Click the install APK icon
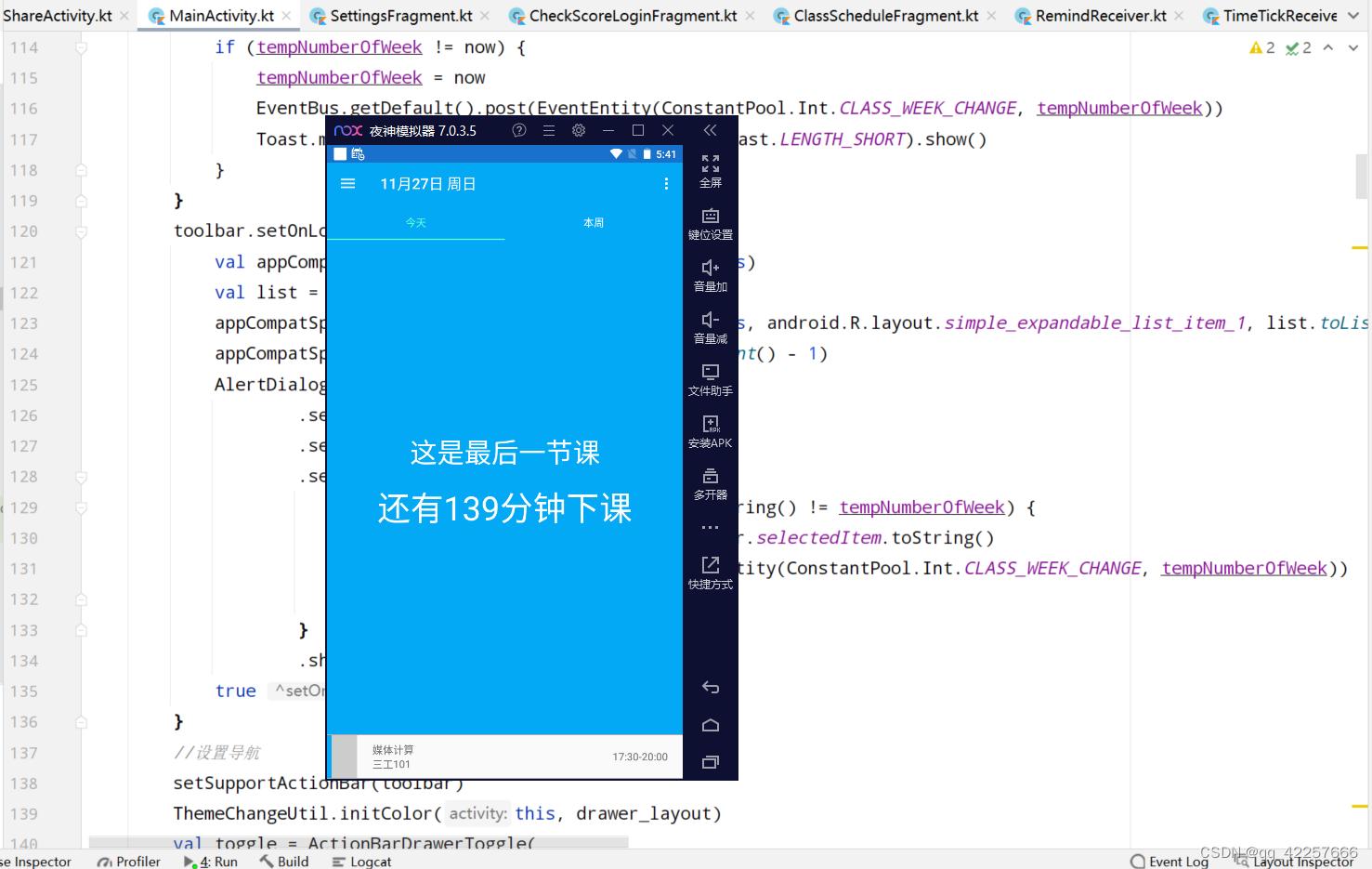 tap(711, 424)
